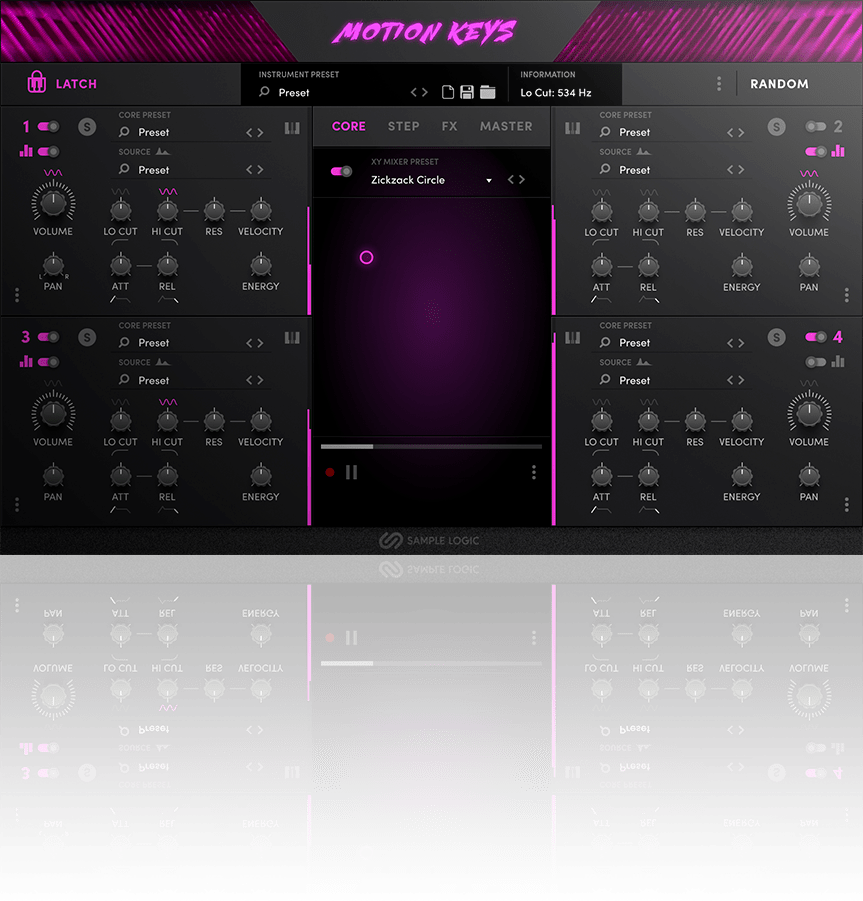The height and width of the screenshot is (901, 863).
Task: Solo core 1 with the S button
Action: 87,127
